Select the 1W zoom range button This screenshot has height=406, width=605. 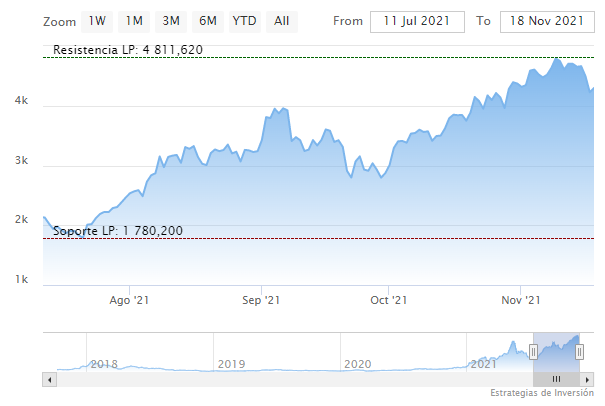(x=97, y=21)
